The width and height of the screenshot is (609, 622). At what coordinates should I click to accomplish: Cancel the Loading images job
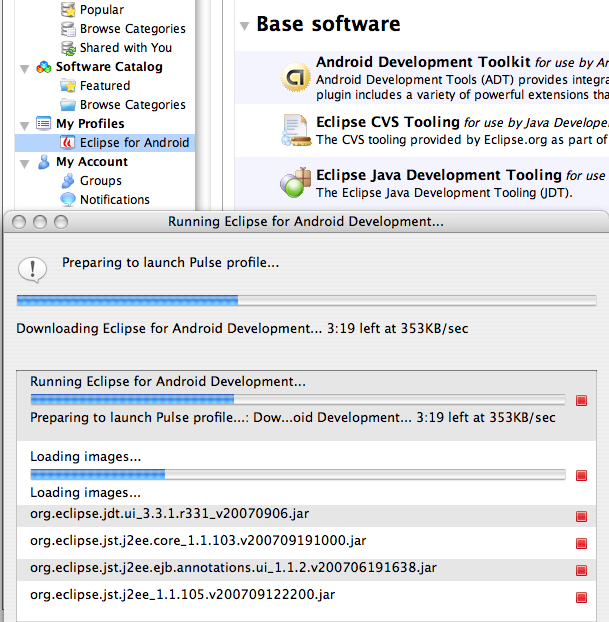coord(581,475)
